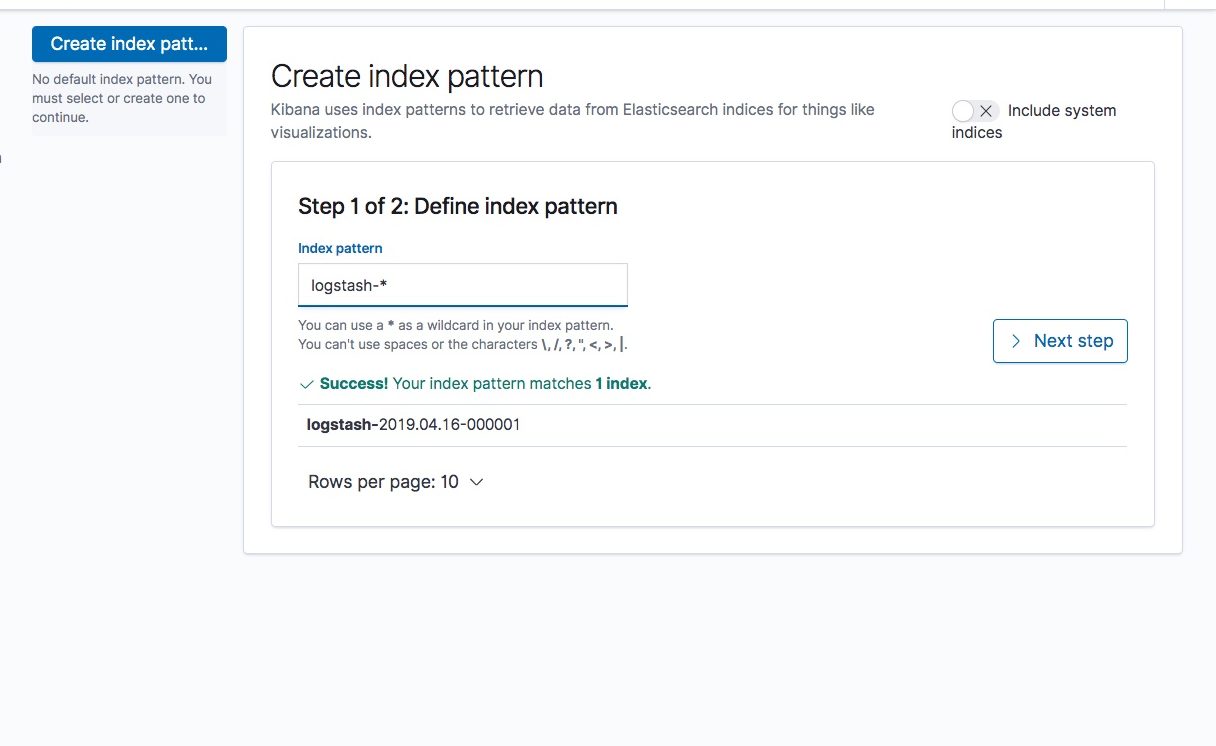Click the Create index pattern sidebar button

(x=129, y=44)
